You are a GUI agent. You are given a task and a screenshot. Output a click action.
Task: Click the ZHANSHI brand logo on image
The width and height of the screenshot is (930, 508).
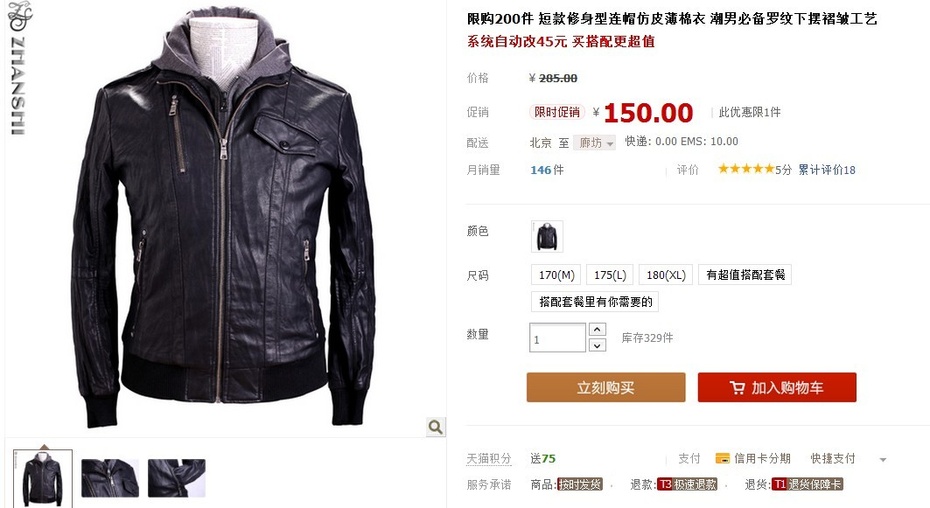coord(18,69)
